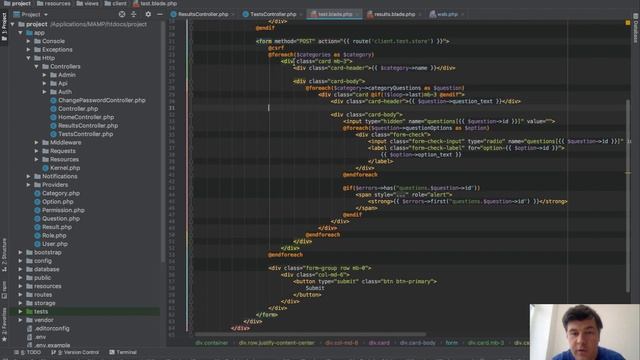Click div.row.justify-content-center in editor breadcrumbs
Image resolution: width=640 pixels, height=360 pixels.
(x=276, y=343)
